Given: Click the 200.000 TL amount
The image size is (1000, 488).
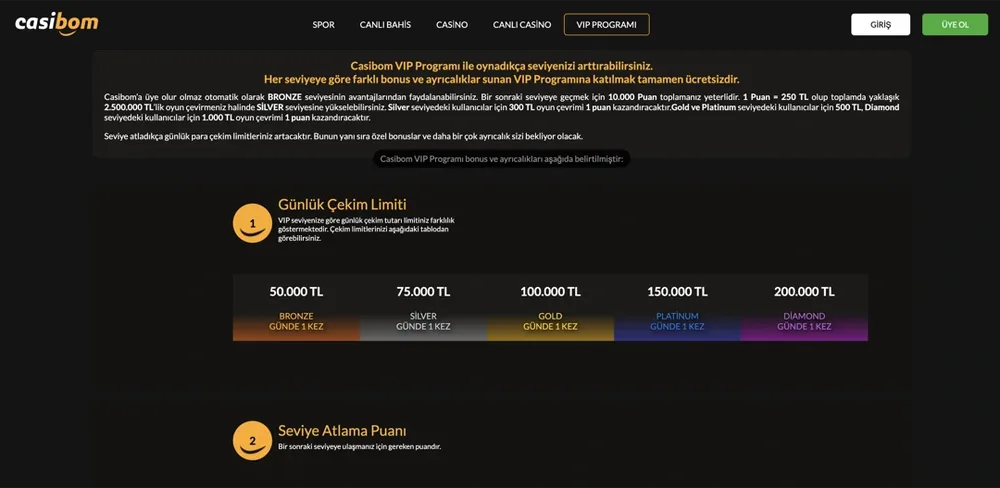Looking at the screenshot, I should click(804, 292).
